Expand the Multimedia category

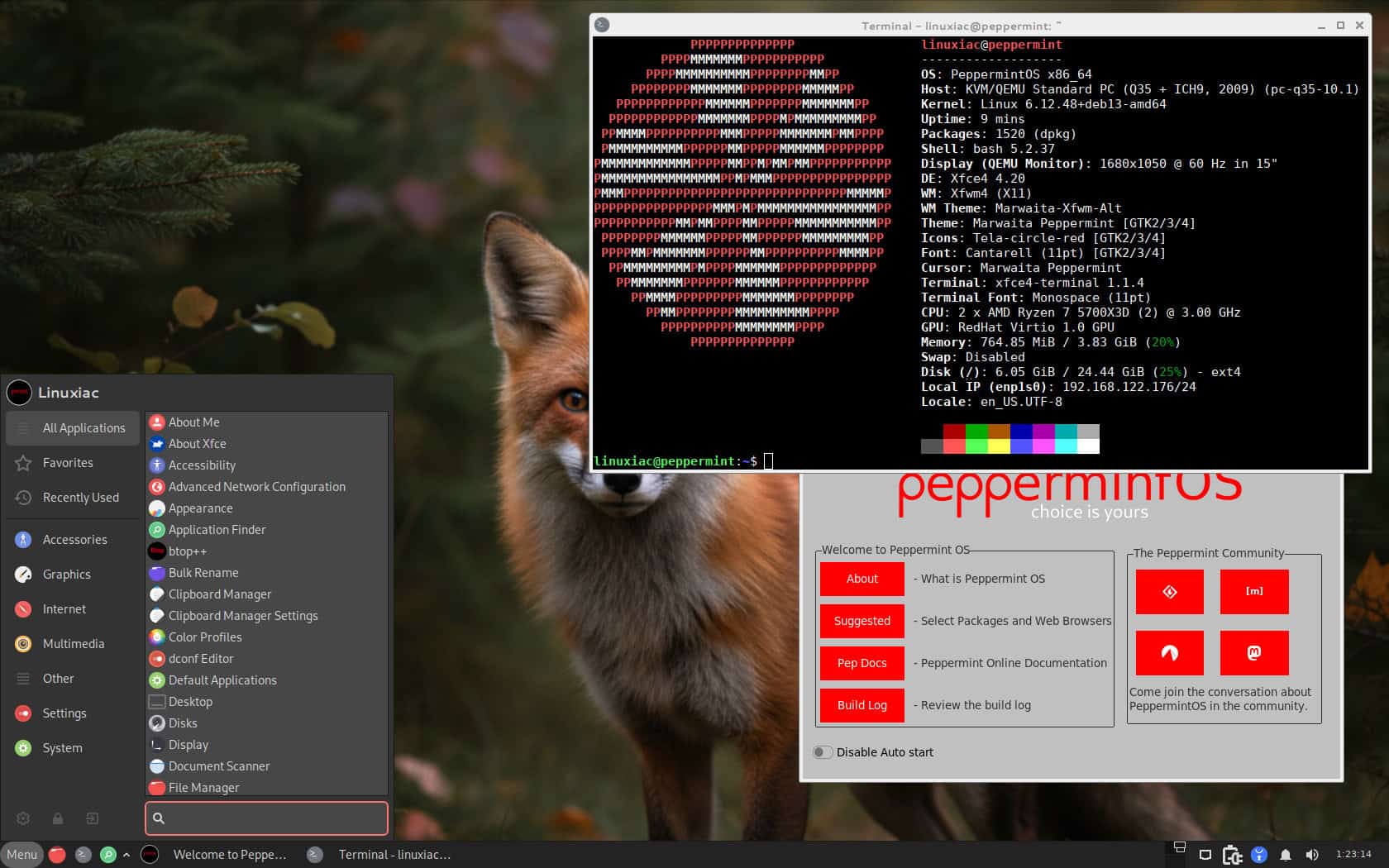pyautogui.click(x=72, y=643)
